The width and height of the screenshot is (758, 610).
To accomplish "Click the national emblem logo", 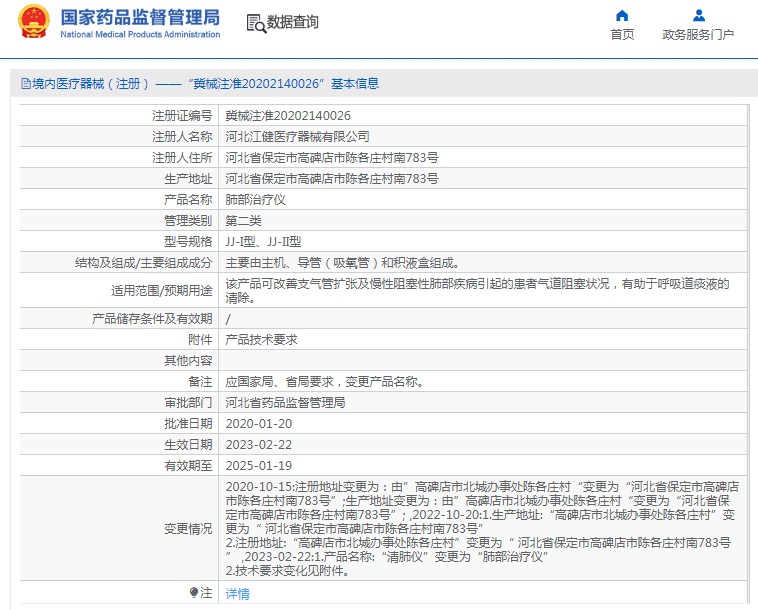I will coord(33,22).
